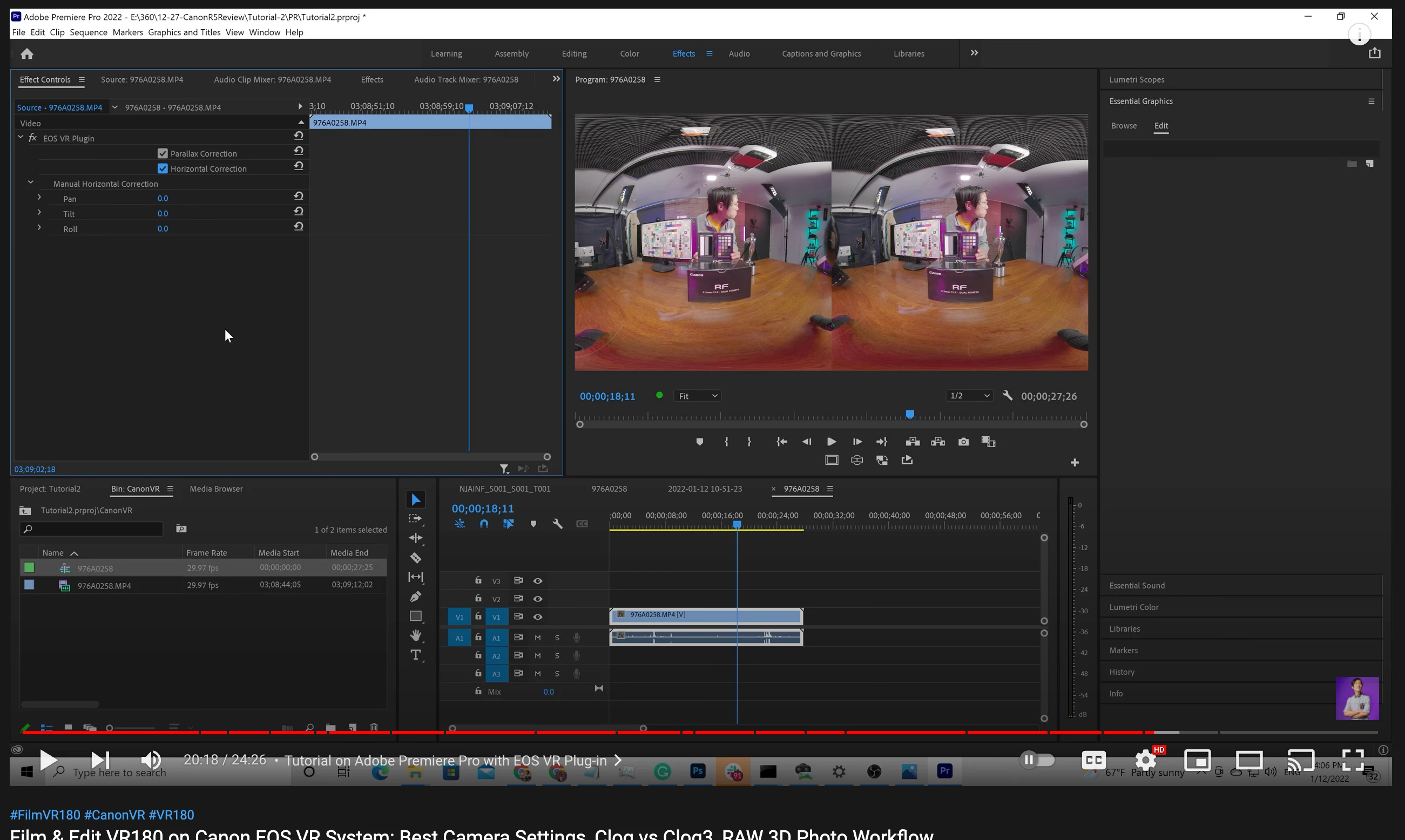Click Export Frame camera icon
Viewport: 1405px width, 840px height.
(x=963, y=442)
